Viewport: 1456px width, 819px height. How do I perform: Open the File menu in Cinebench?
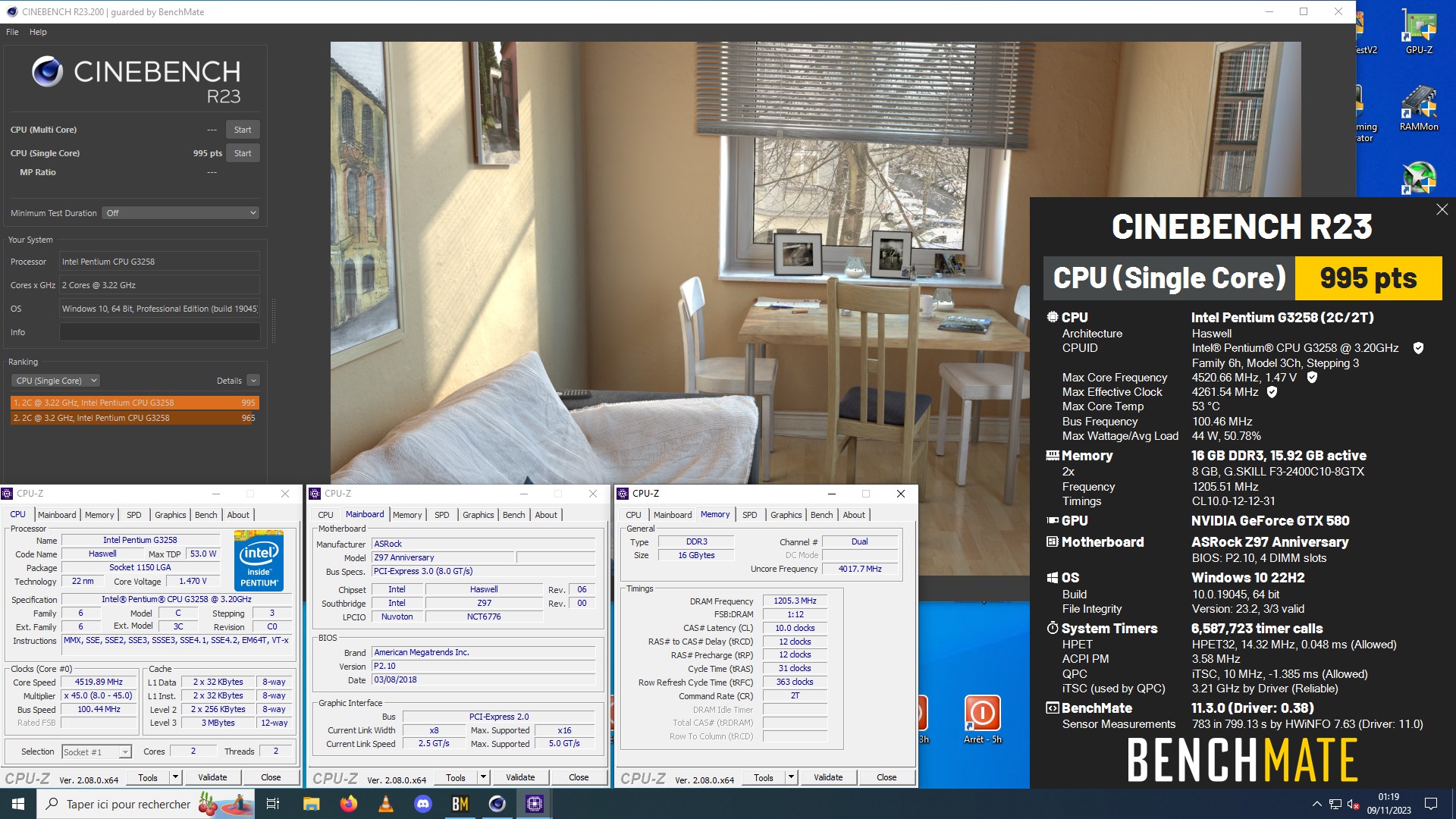[x=12, y=32]
